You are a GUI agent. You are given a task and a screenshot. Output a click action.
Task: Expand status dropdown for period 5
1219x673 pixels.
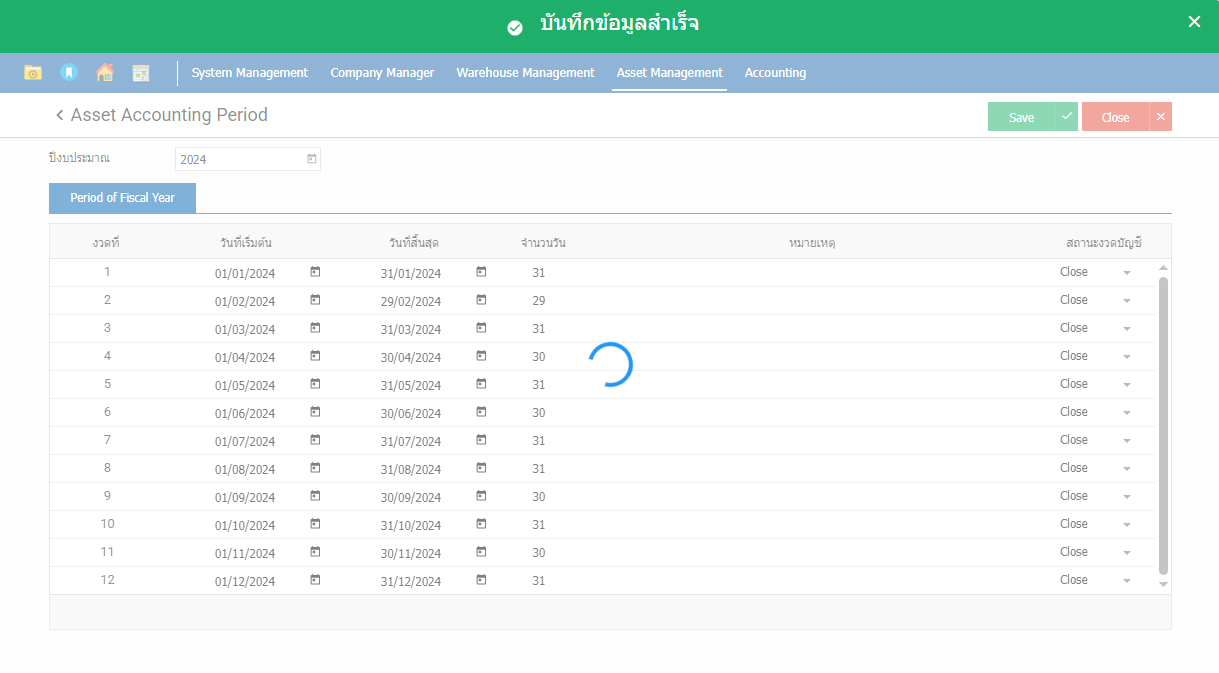pyautogui.click(x=1127, y=385)
